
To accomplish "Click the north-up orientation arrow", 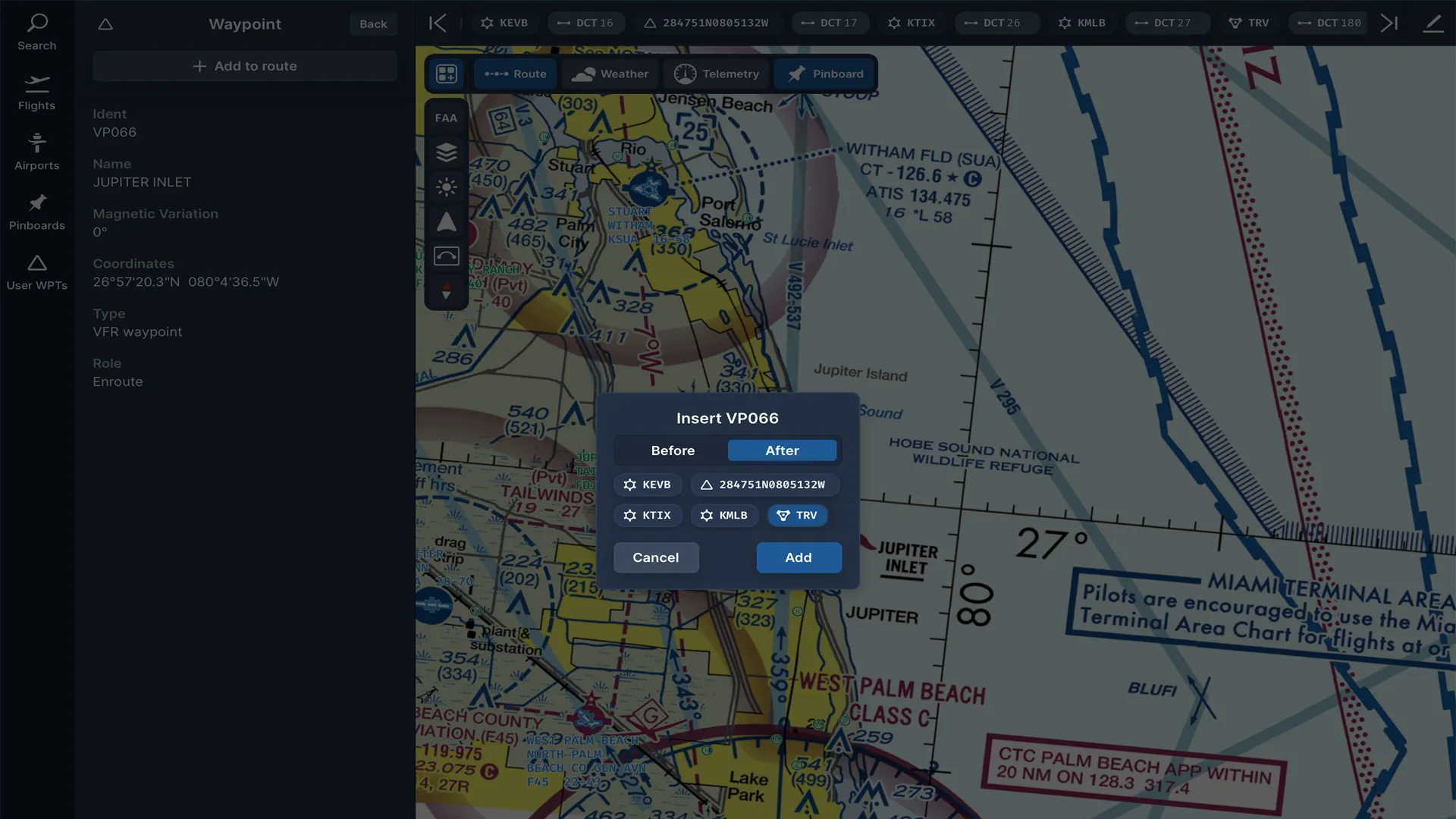I will (x=447, y=221).
